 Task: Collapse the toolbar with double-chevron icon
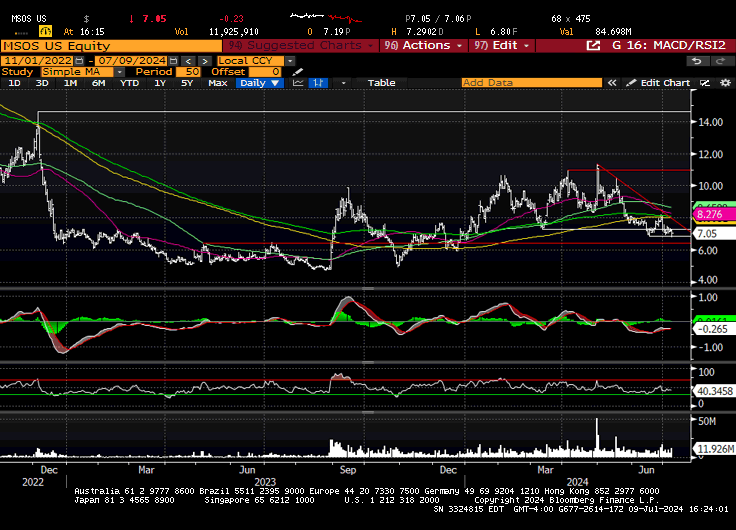pyautogui.click(x=612, y=83)
